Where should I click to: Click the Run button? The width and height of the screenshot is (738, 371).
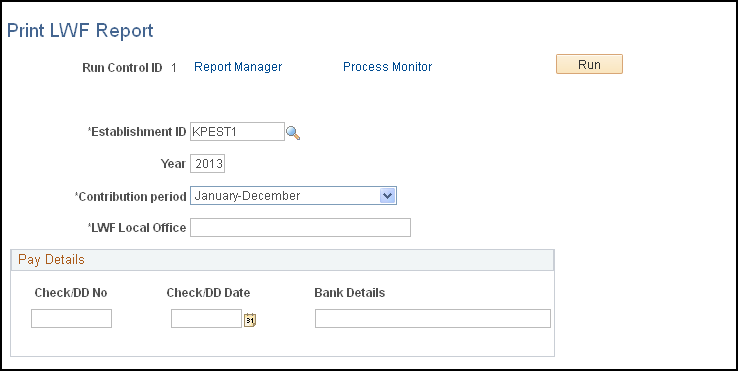click(x=589, y=65)
